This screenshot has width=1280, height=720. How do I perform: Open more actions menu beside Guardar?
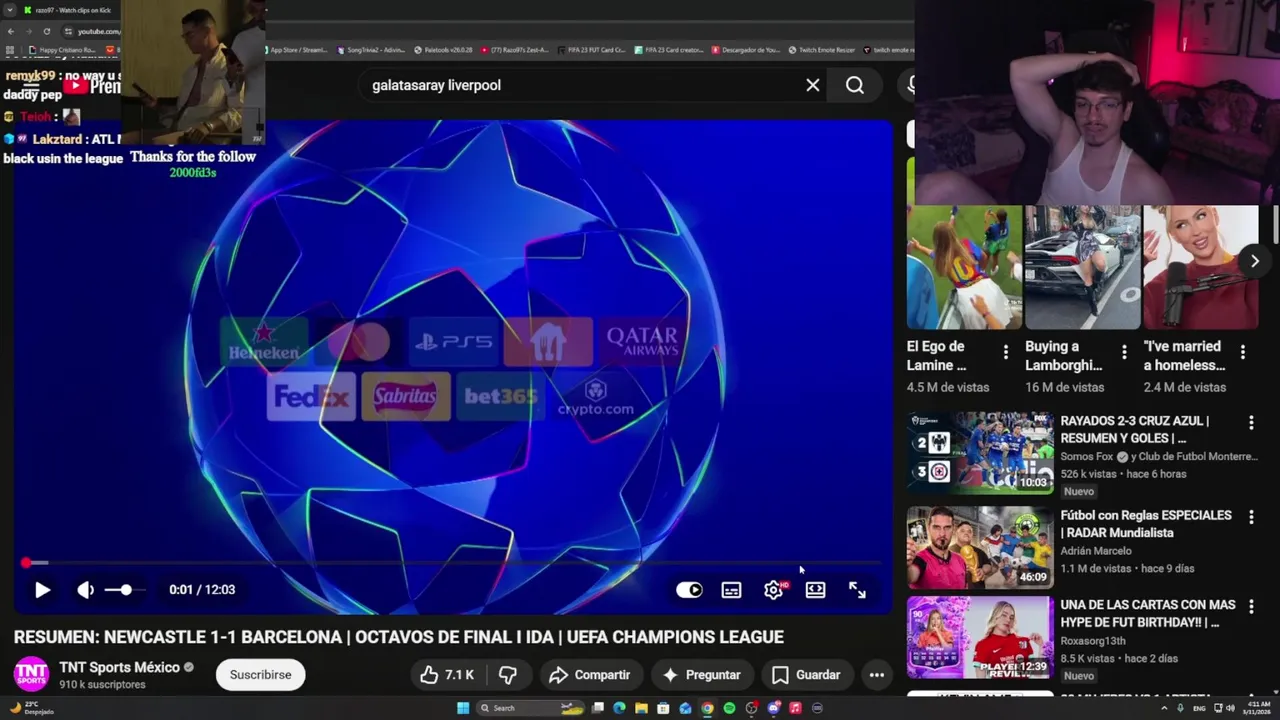[877, 675]
